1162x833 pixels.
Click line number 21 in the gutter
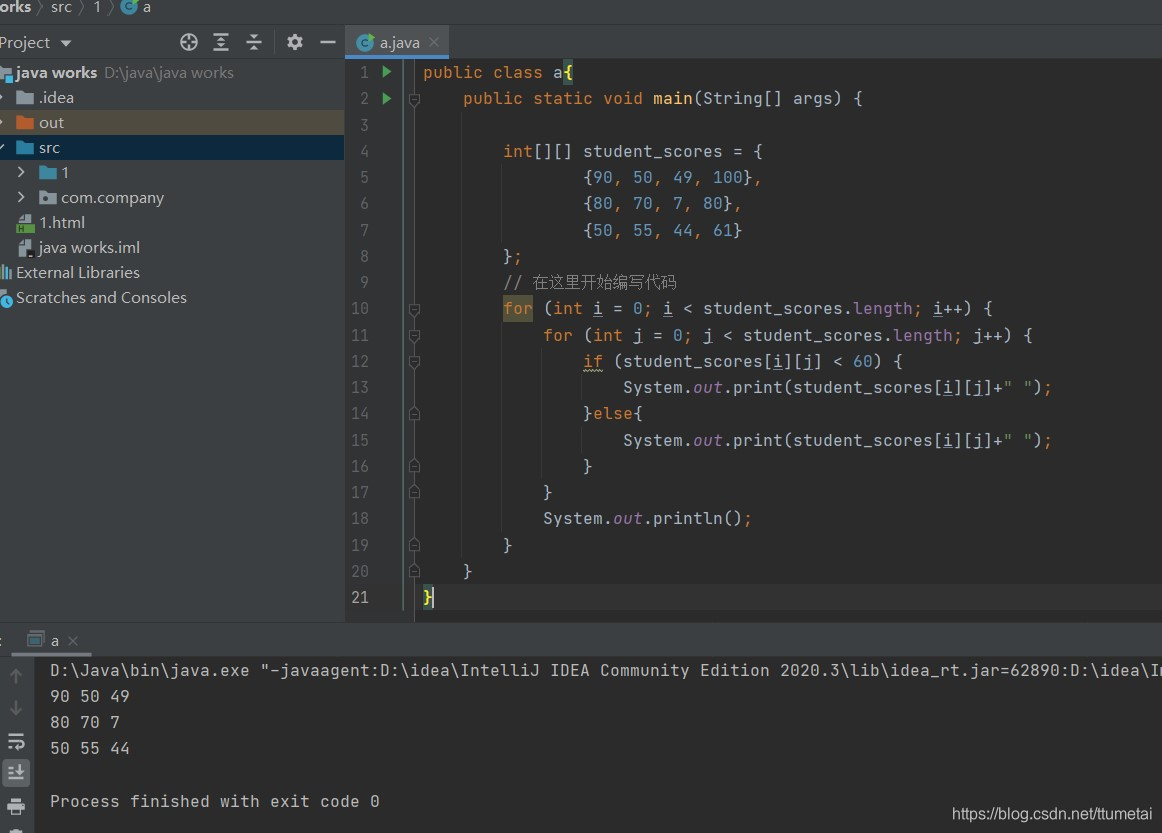pos(360,597)
